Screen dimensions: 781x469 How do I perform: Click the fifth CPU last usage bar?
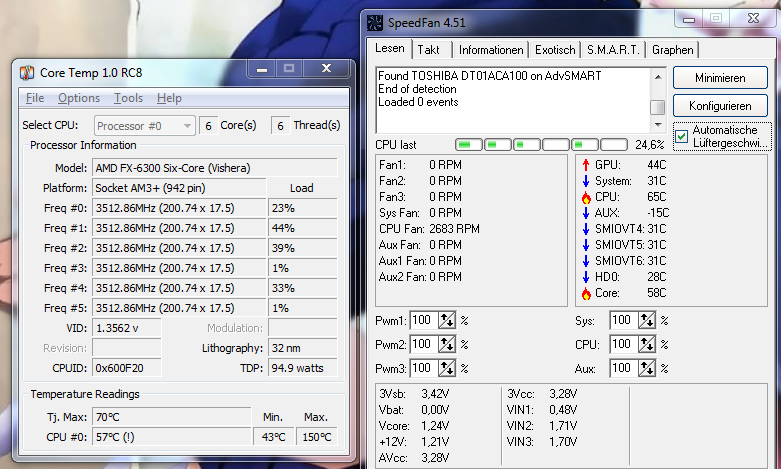coord(585,145)
